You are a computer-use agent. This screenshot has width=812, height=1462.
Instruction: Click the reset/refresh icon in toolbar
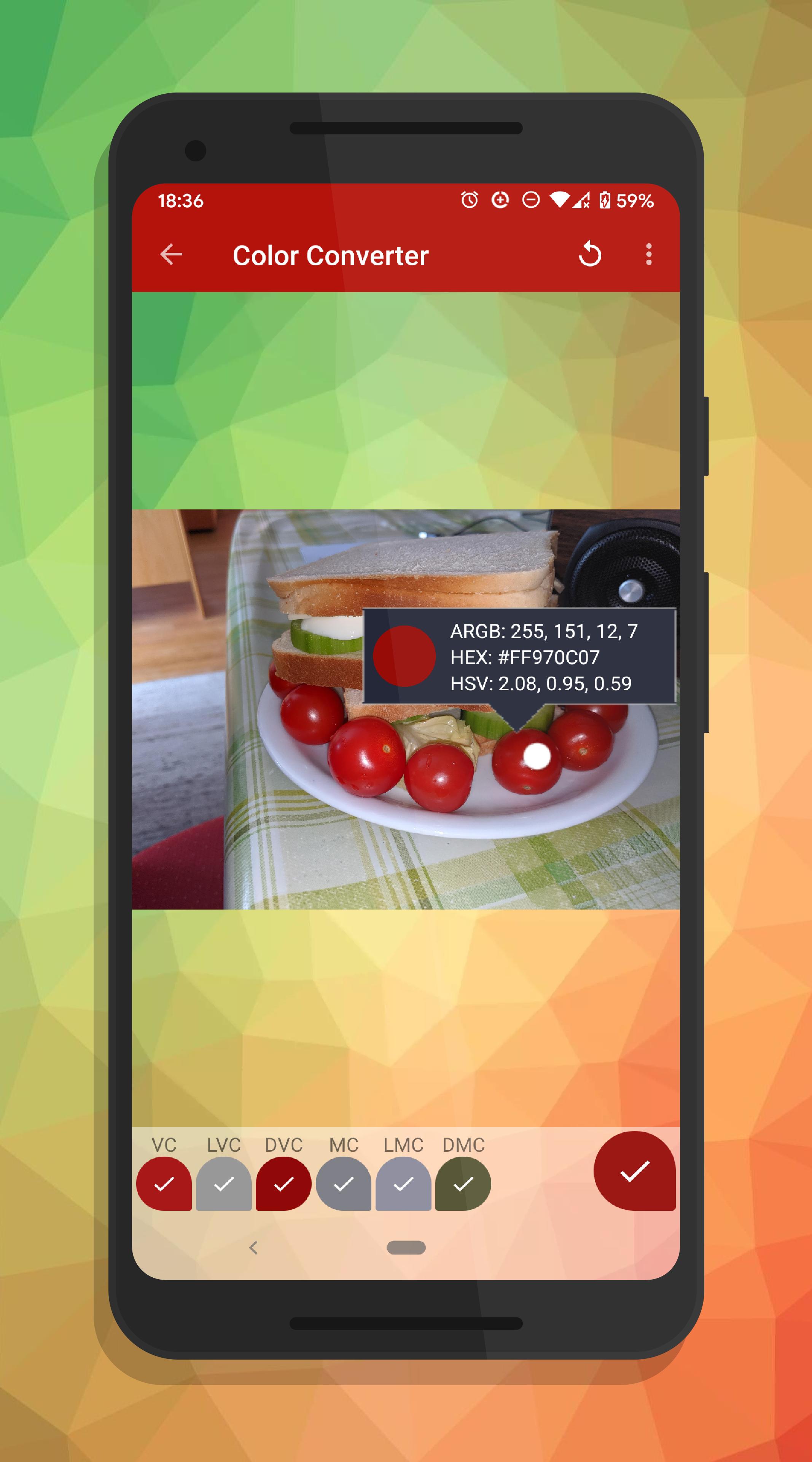pyautogui.click(x=590, y=255)
